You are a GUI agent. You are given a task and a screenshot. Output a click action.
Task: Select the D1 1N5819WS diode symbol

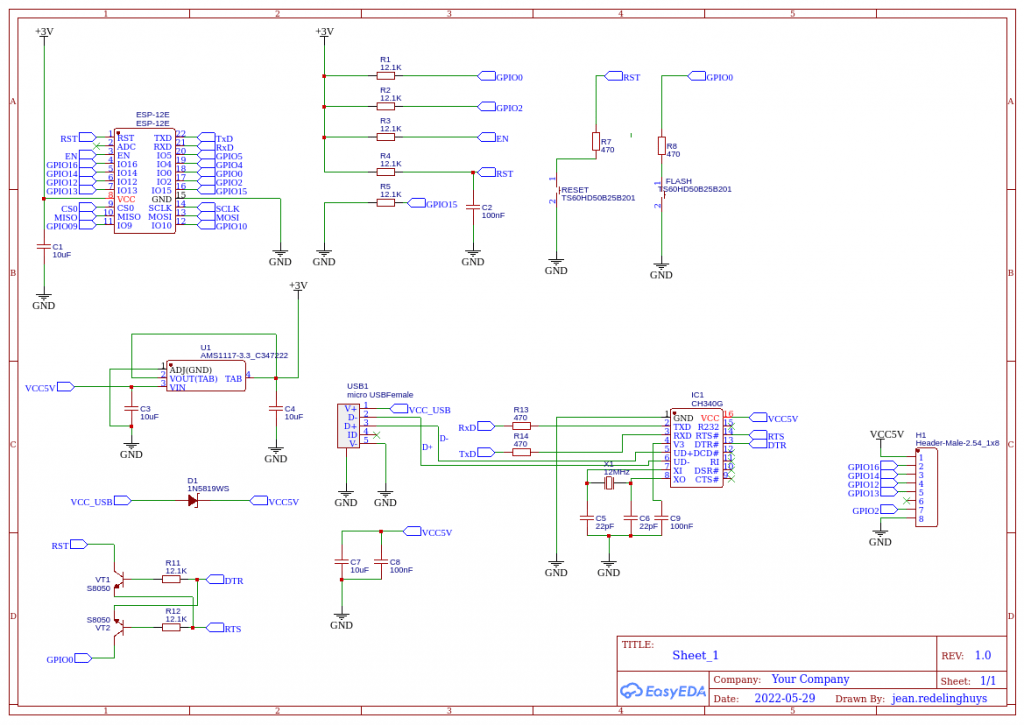pyautogui.click(x=193, y=501)
